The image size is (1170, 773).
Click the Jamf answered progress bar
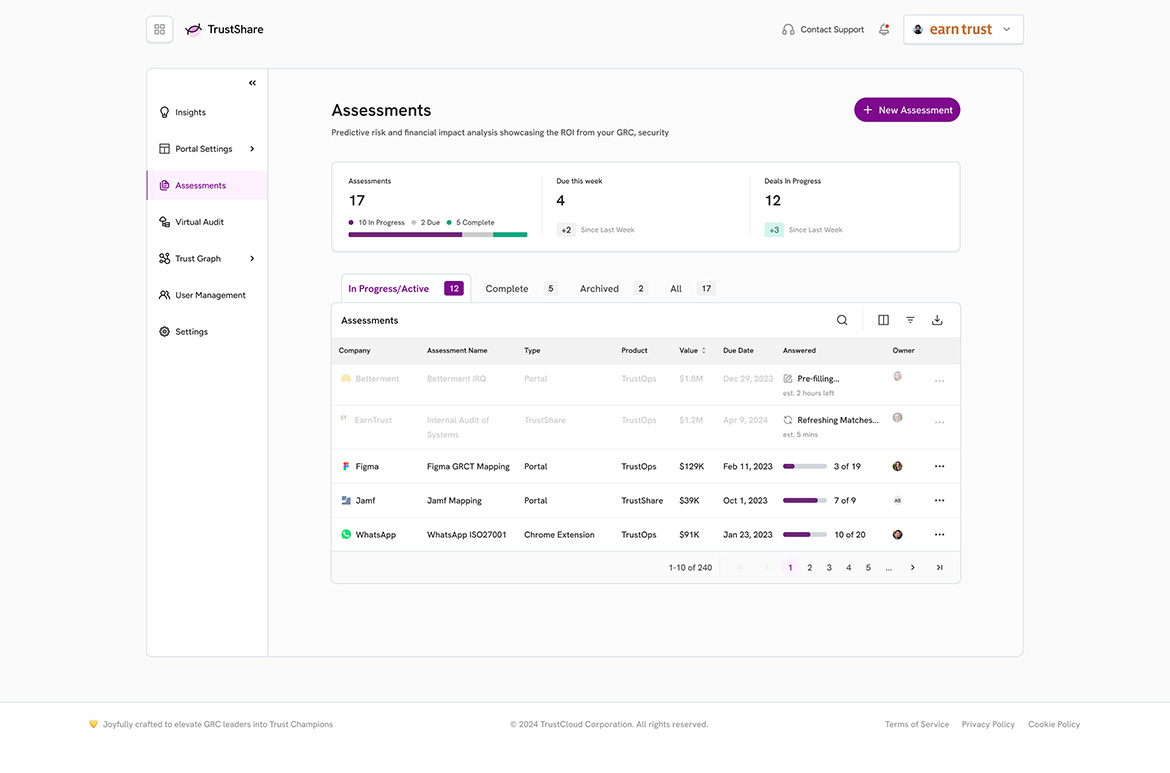pyautogui.click(x=804, y=501)
